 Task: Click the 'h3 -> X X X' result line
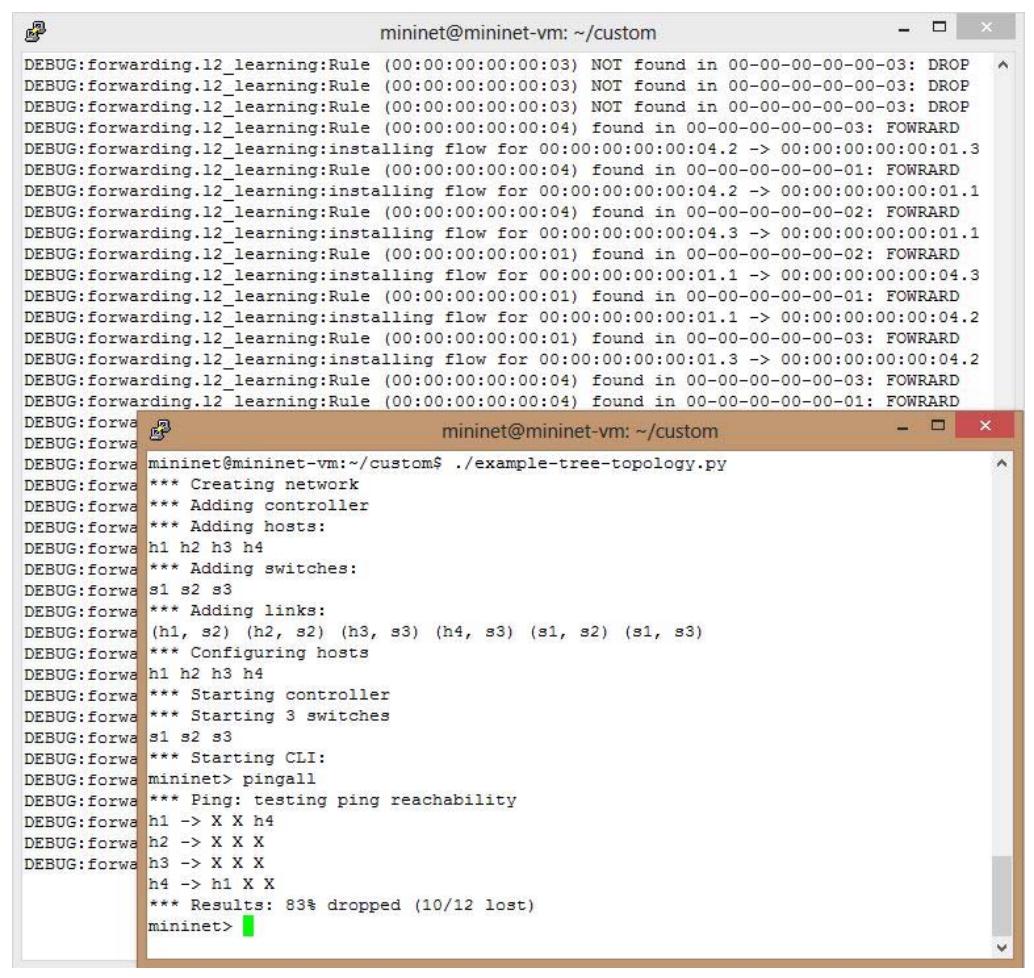pyautogui.click(x=206, y=863)
